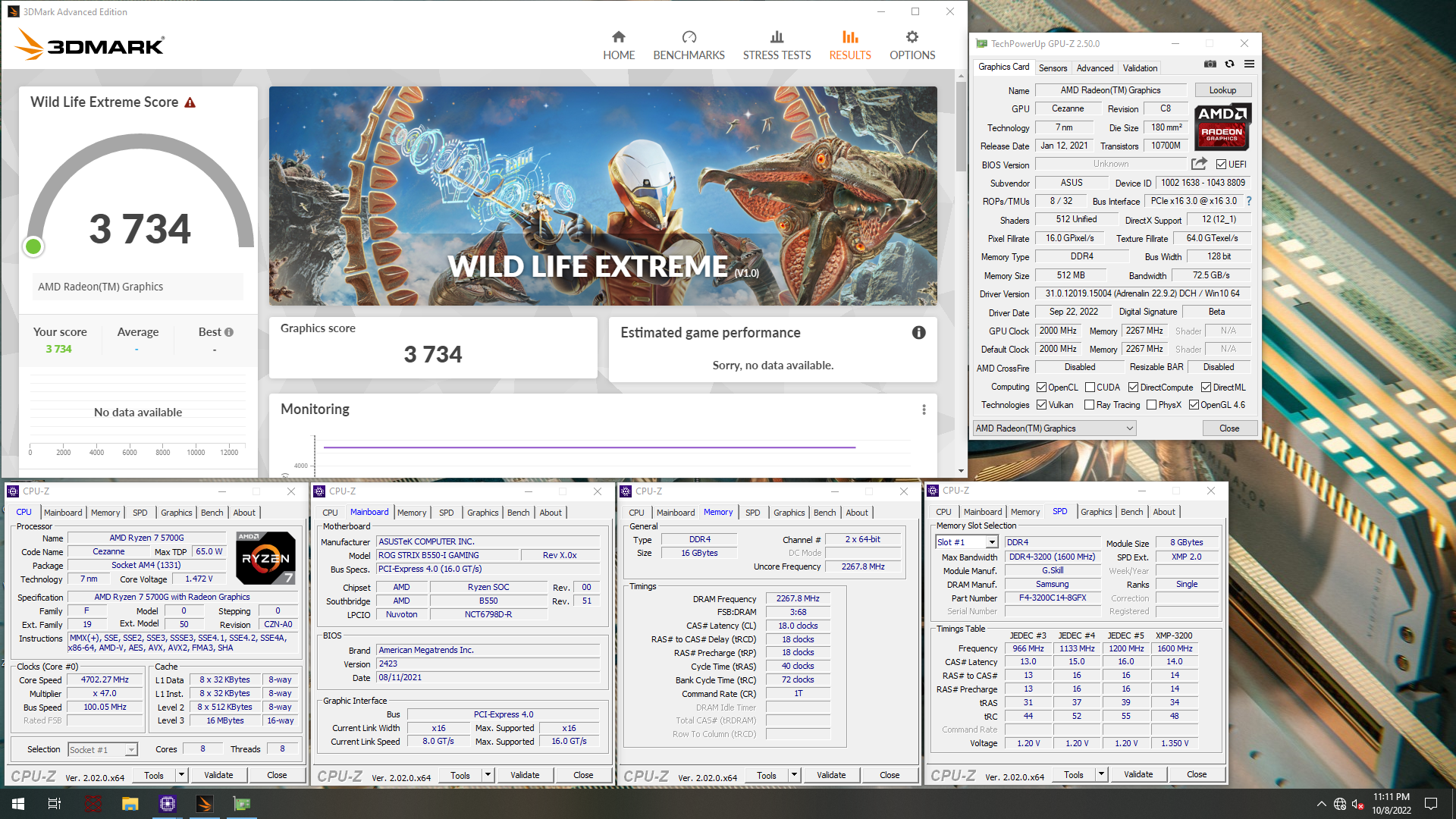Expand Tools arrow in CPU-Z Mainboard window
The image size is (1456, 819).
488,775
